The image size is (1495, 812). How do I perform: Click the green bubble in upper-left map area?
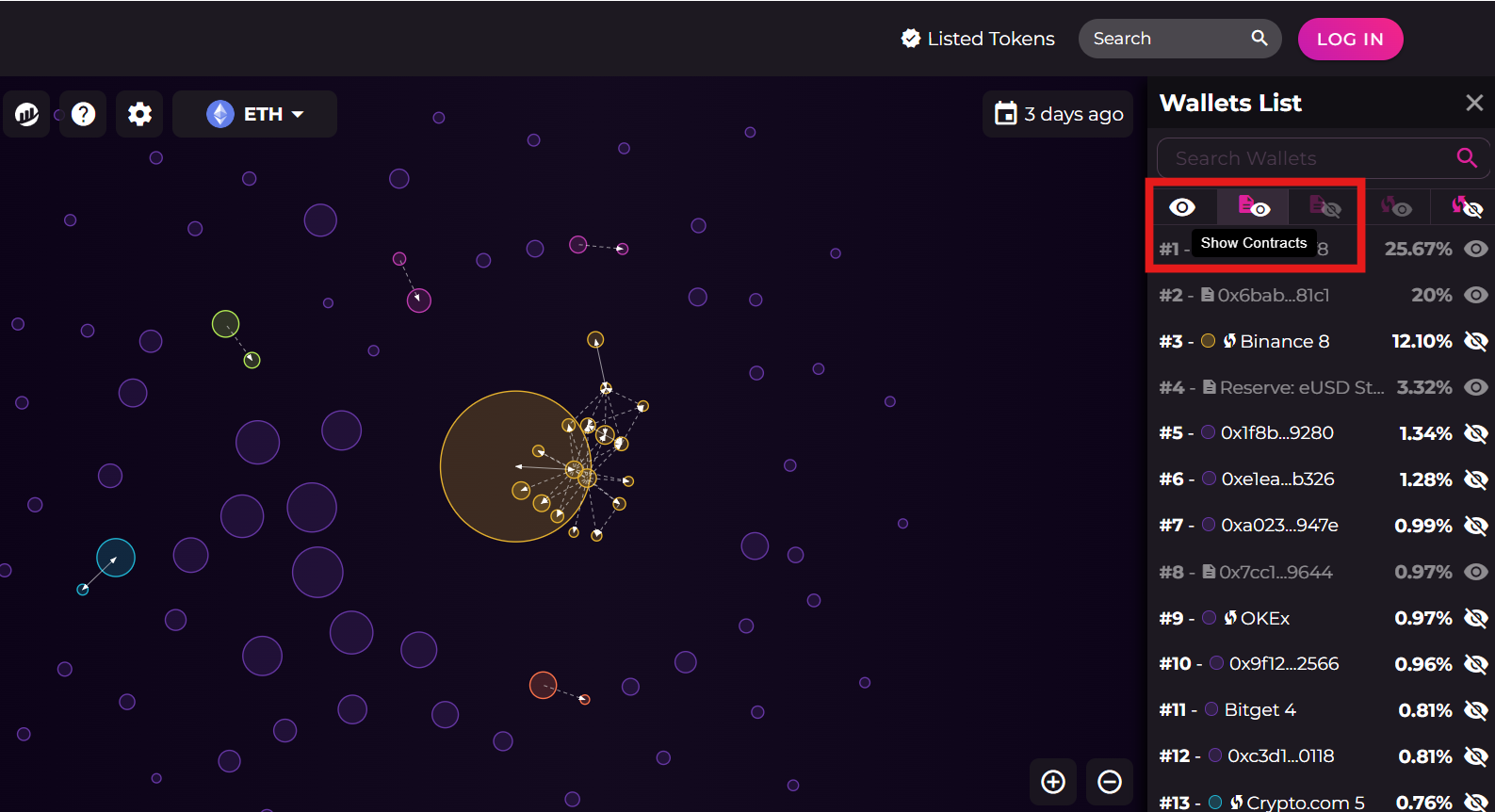[x=225, y=324]
